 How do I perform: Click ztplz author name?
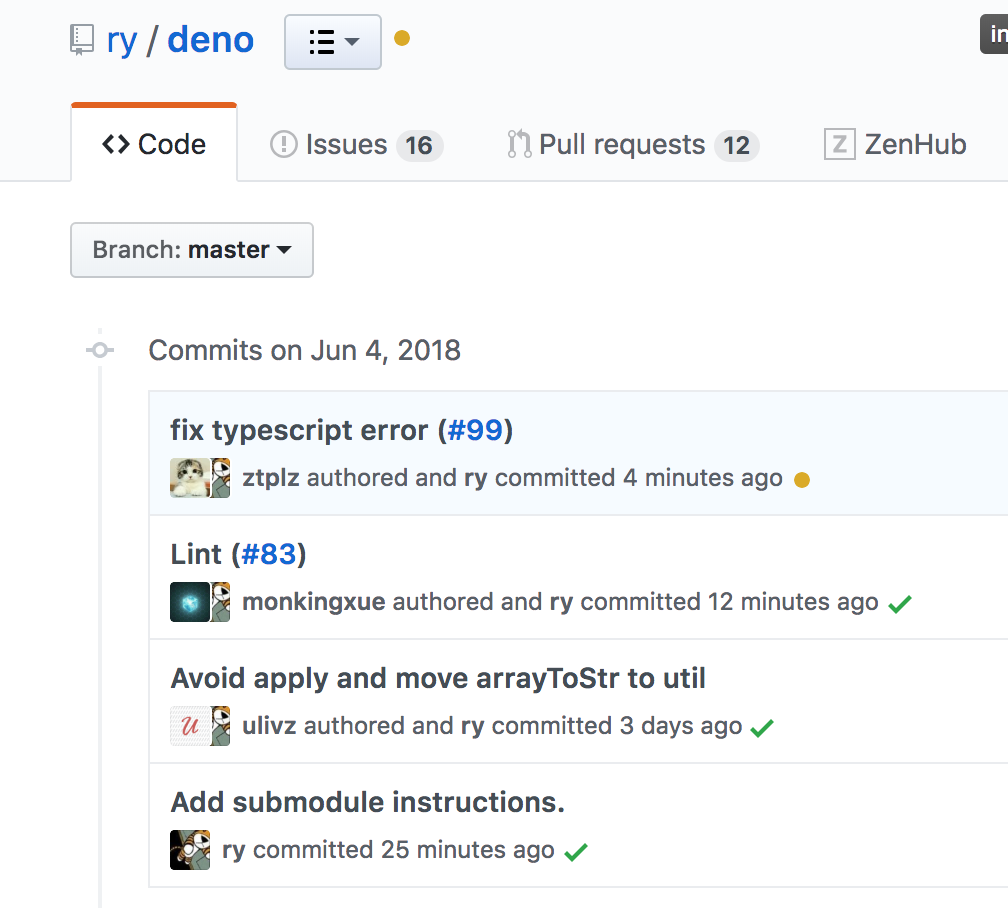(271, 478)
